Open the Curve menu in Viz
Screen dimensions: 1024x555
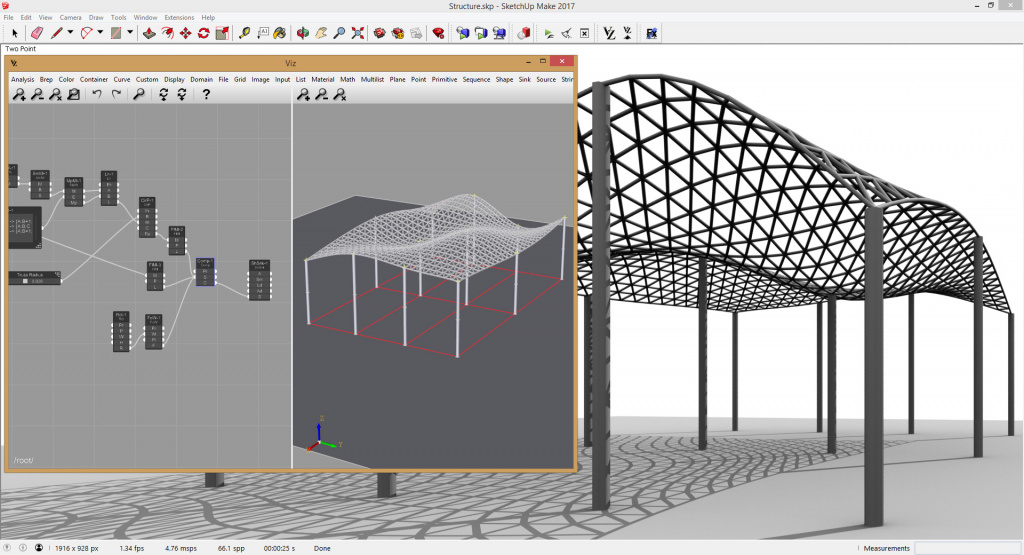coord(122,80)
